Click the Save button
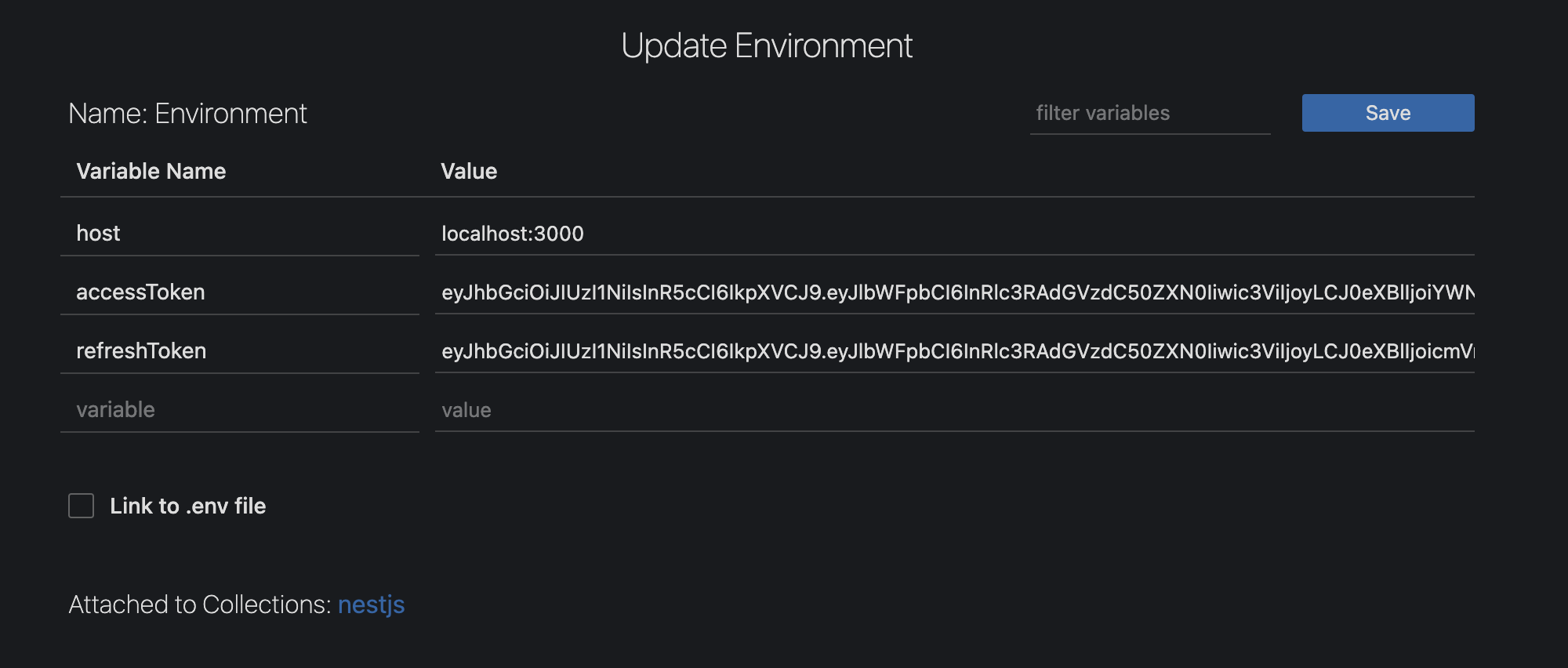 [x=1388, y=113]
